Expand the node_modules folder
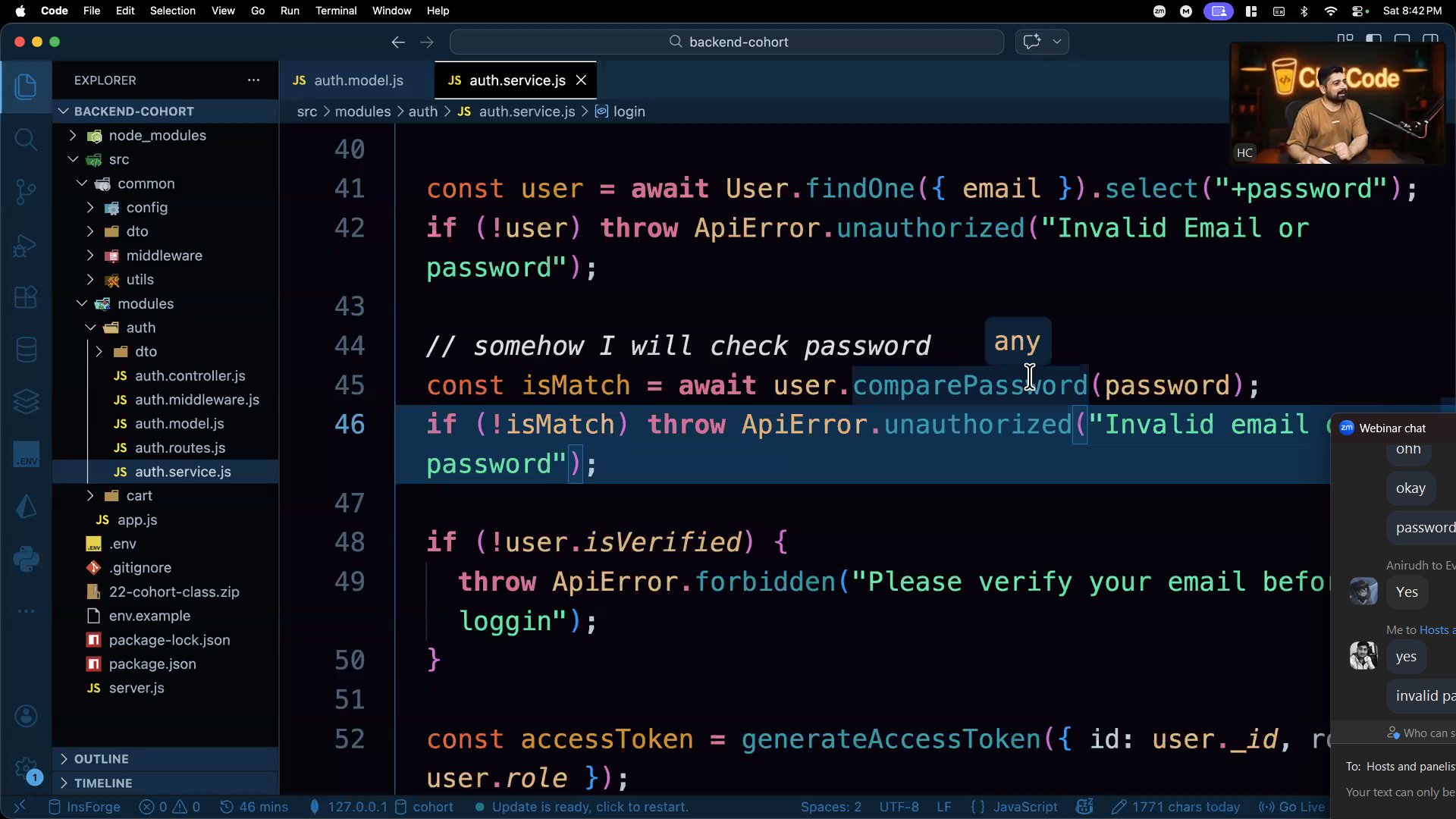Image resolution: width=1456 pixels, height=819 pixels. [157, 135]
